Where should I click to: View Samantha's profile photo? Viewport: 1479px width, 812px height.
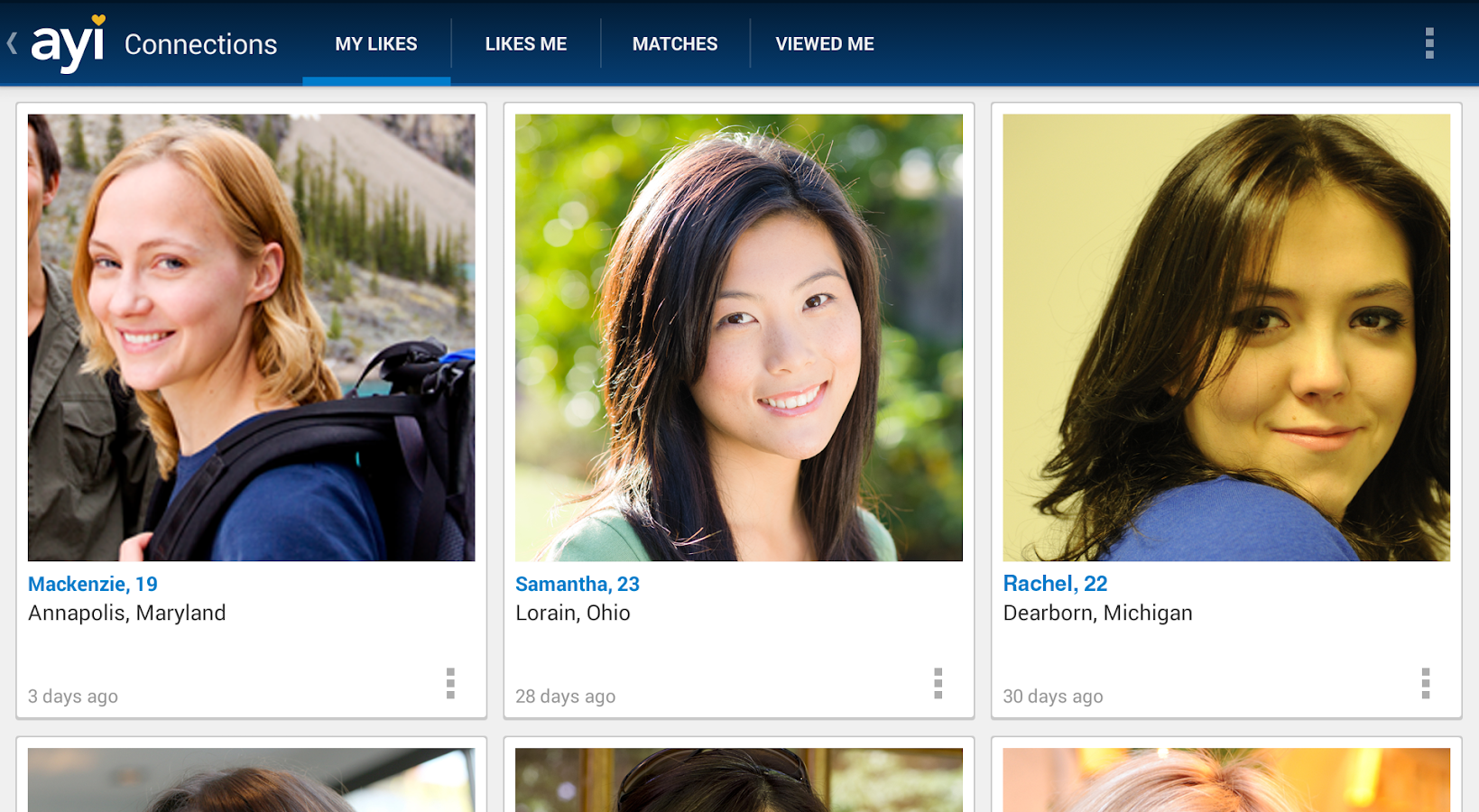[x=739, y=337]
